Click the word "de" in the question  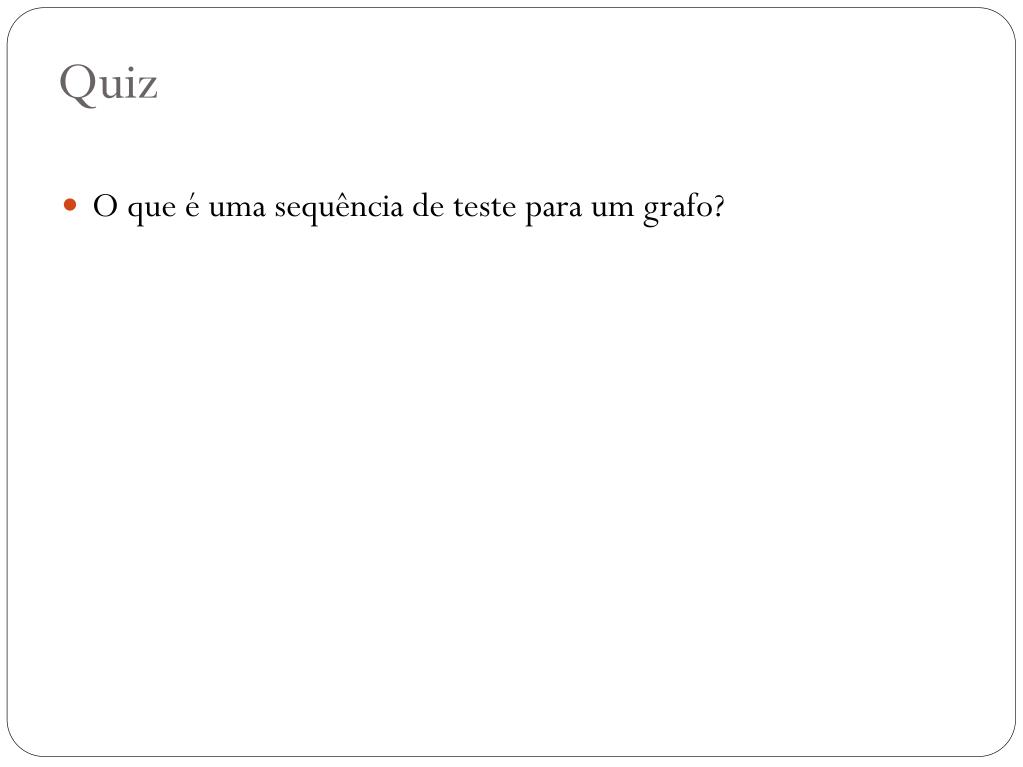(428, 206)
